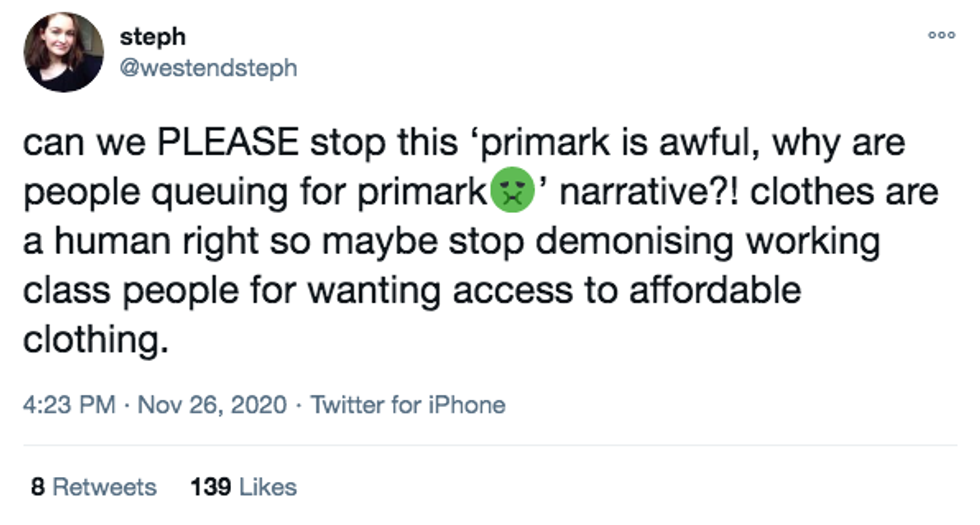Click the final word "clothing."
Image resolution: width=980 pixels, height=525 pixels.
92,340
